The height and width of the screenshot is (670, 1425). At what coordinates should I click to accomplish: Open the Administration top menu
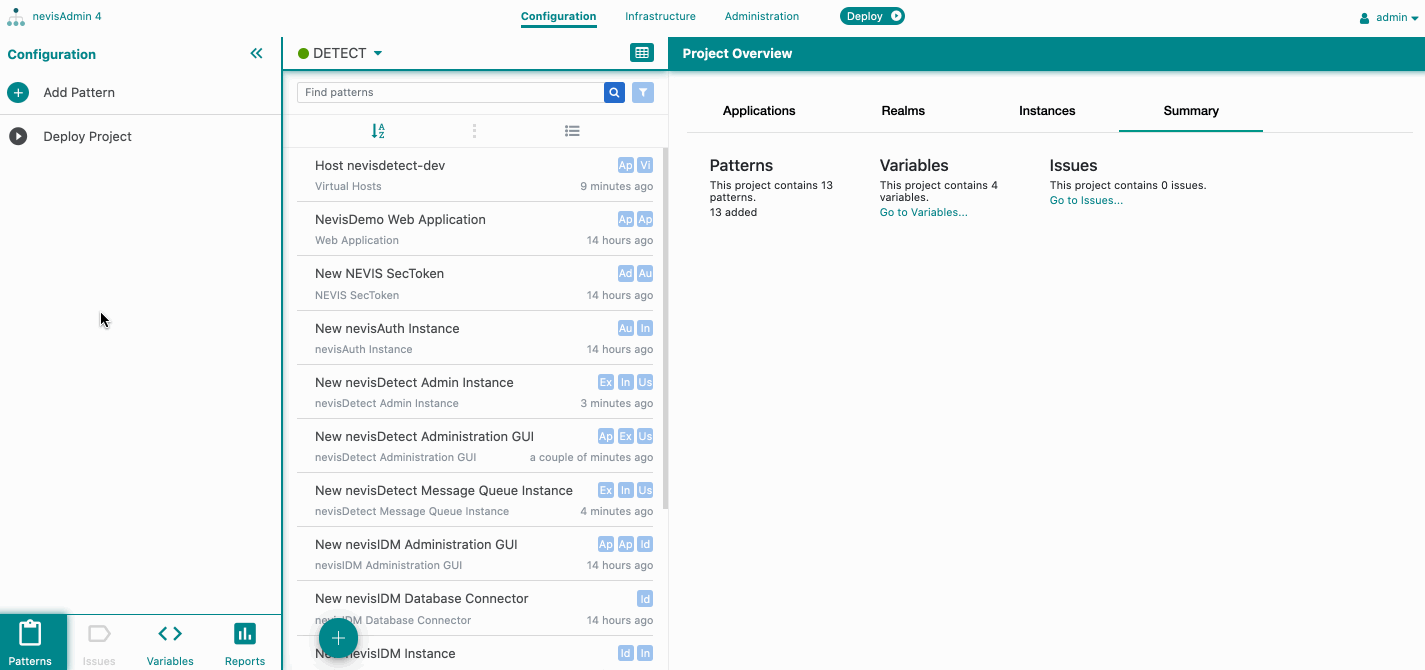(762, 16)
